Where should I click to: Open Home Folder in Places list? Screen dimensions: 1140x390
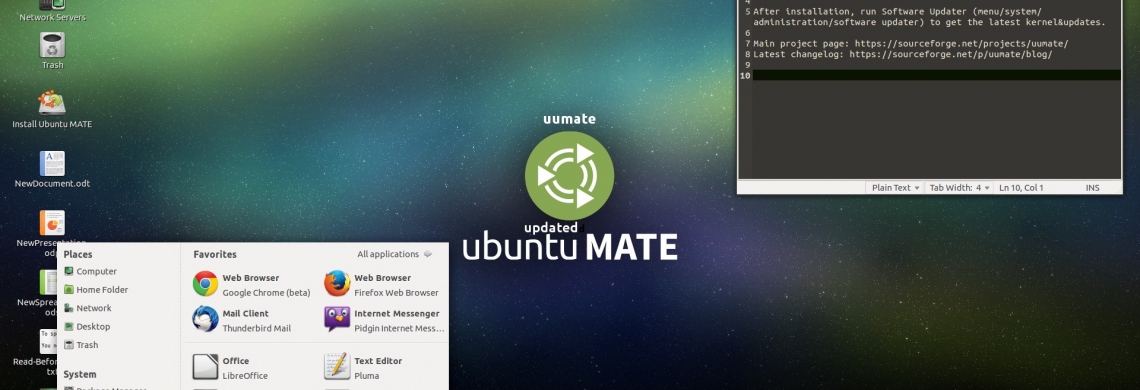(x=96, y=290)
